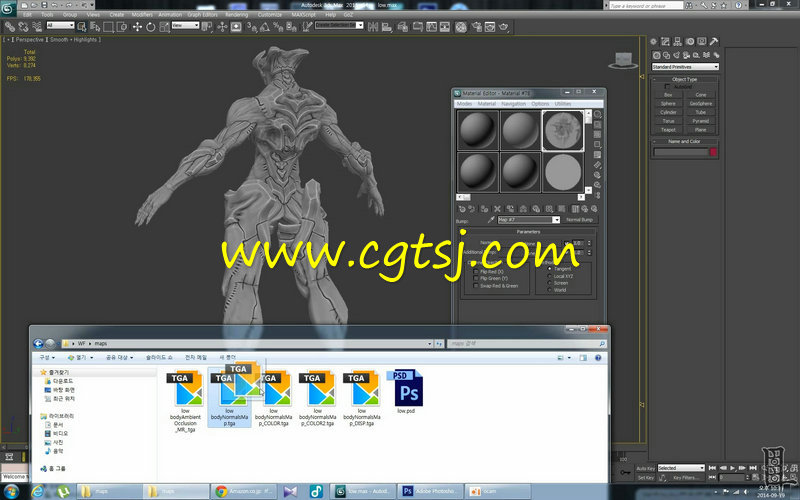Click the Cylinder primitive button
Image resolution: width=800 pixels, height=500 pixels.
[668, 112]
